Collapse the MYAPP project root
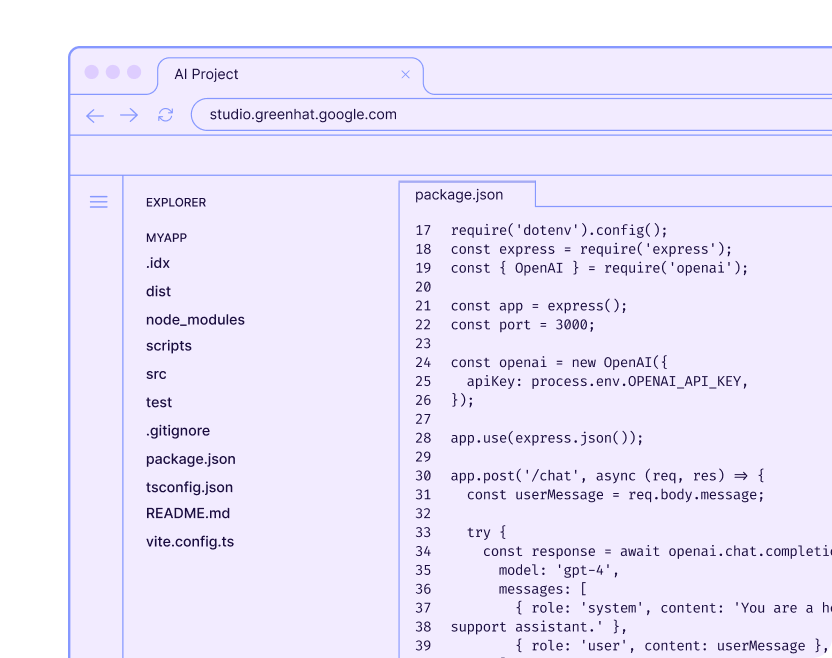 (x=166, y=238)
